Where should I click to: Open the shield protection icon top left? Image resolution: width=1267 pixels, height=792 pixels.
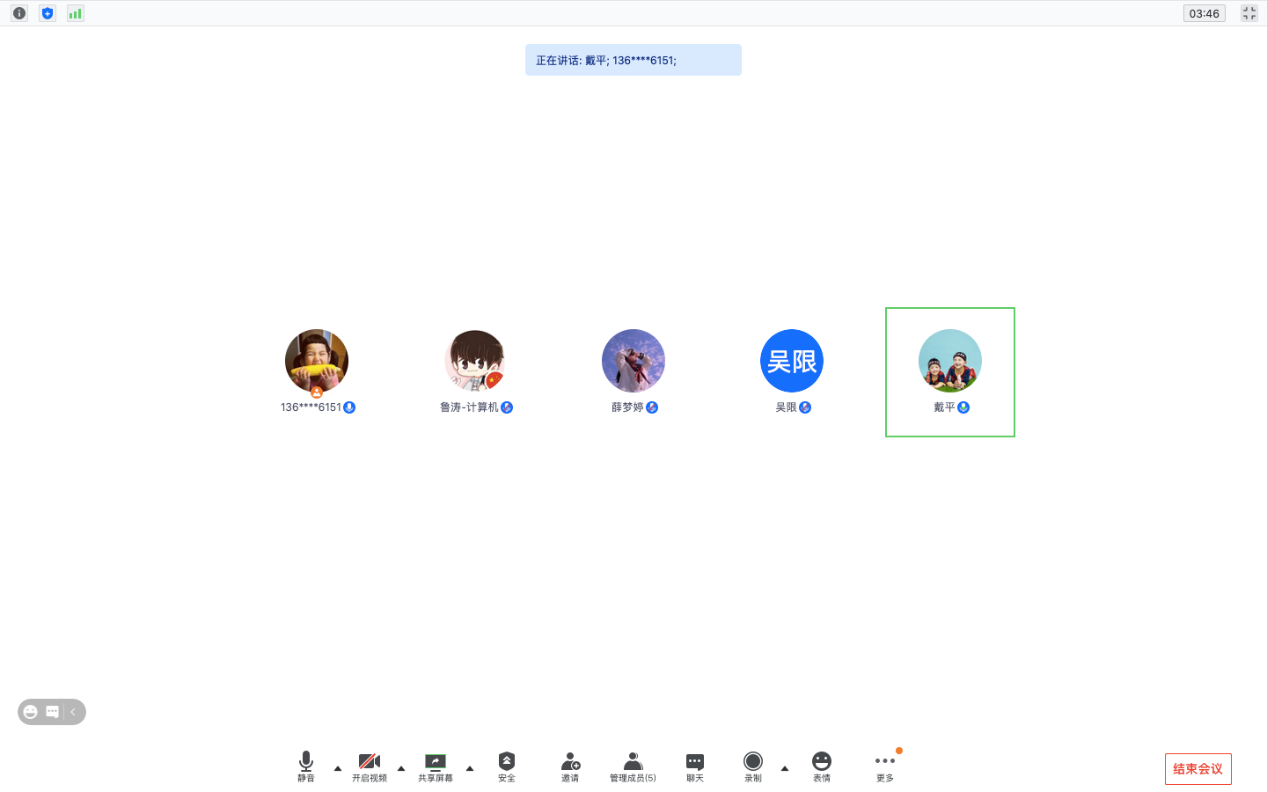(x=47, y=13)
